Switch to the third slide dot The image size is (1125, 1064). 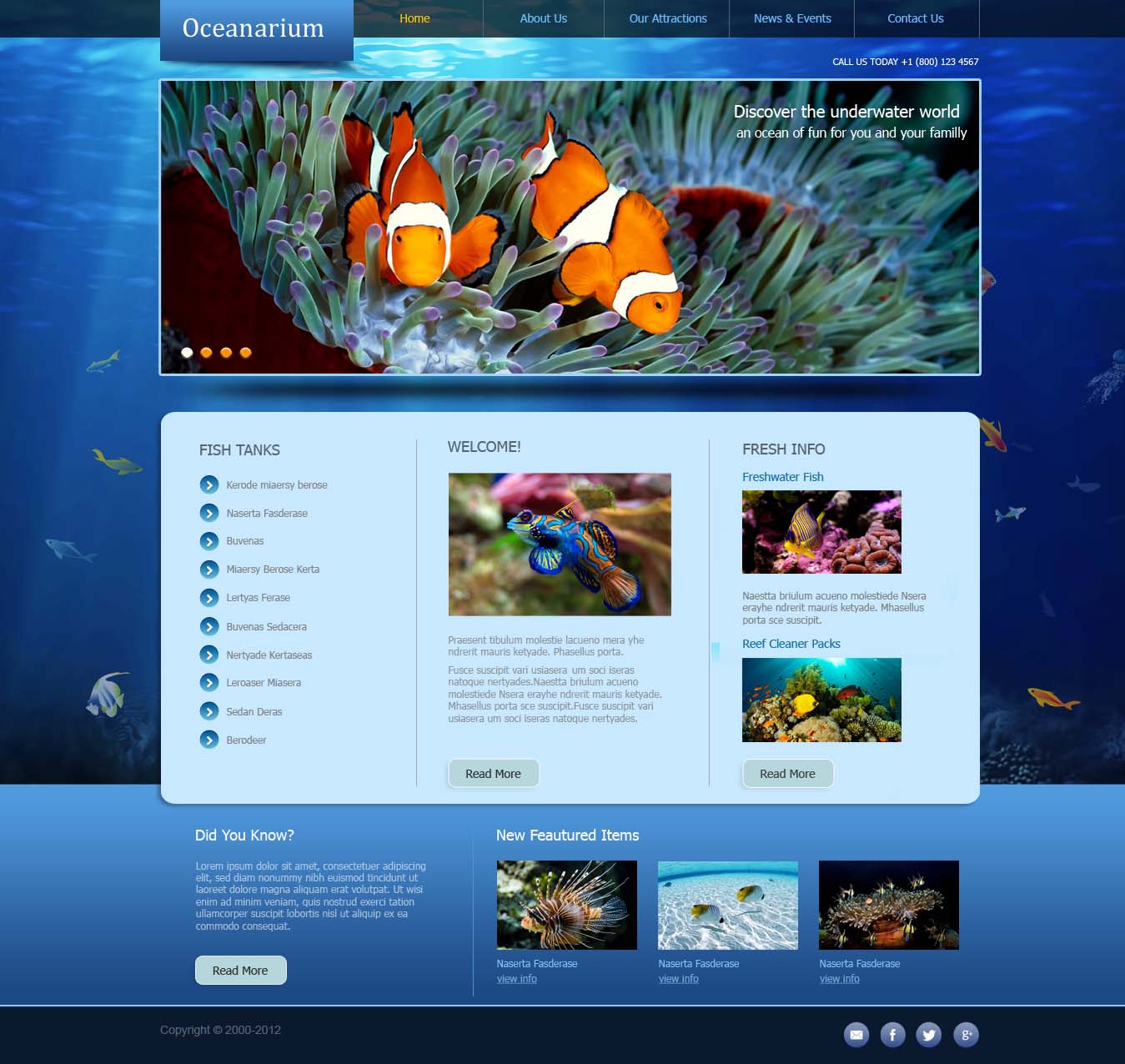point(226,353)
